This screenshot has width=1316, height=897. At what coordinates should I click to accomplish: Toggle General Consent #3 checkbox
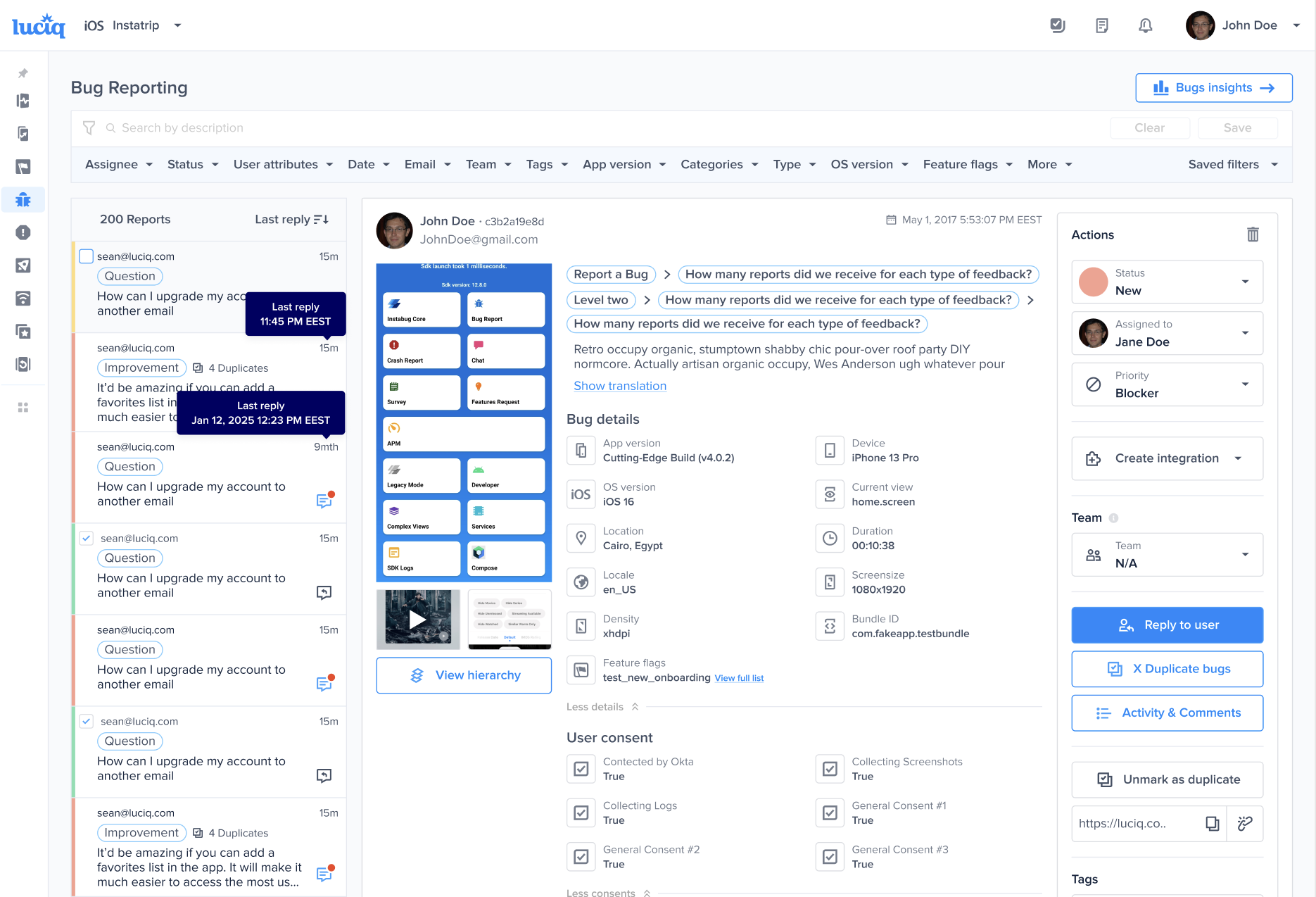click(830, 857)
